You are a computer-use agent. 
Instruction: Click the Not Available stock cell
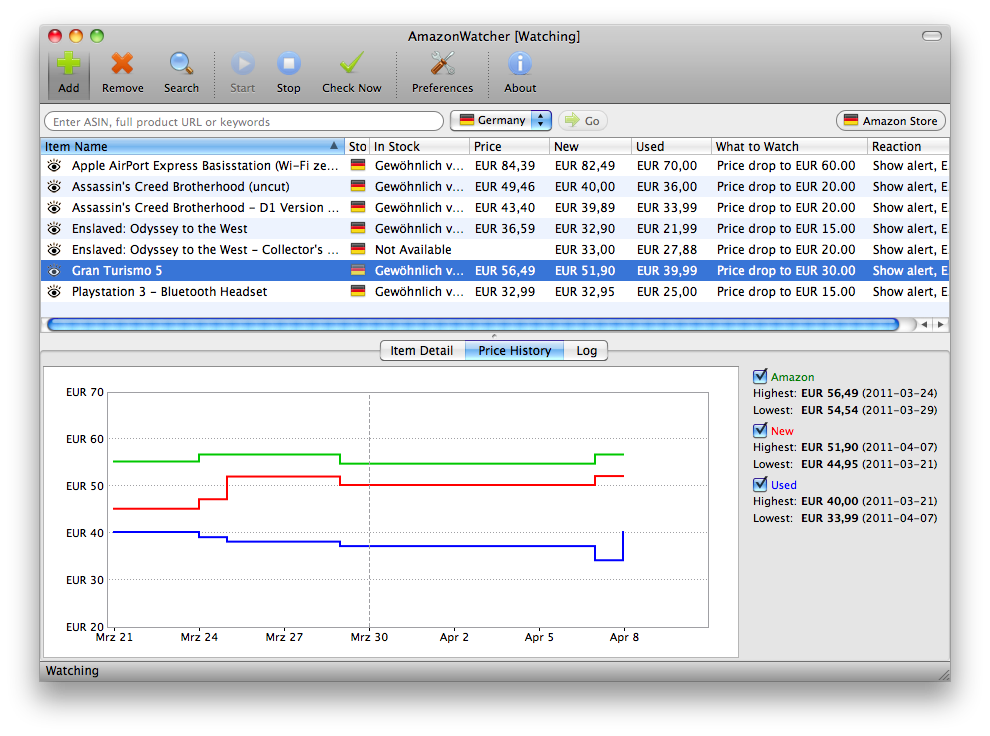click(413, 249)
